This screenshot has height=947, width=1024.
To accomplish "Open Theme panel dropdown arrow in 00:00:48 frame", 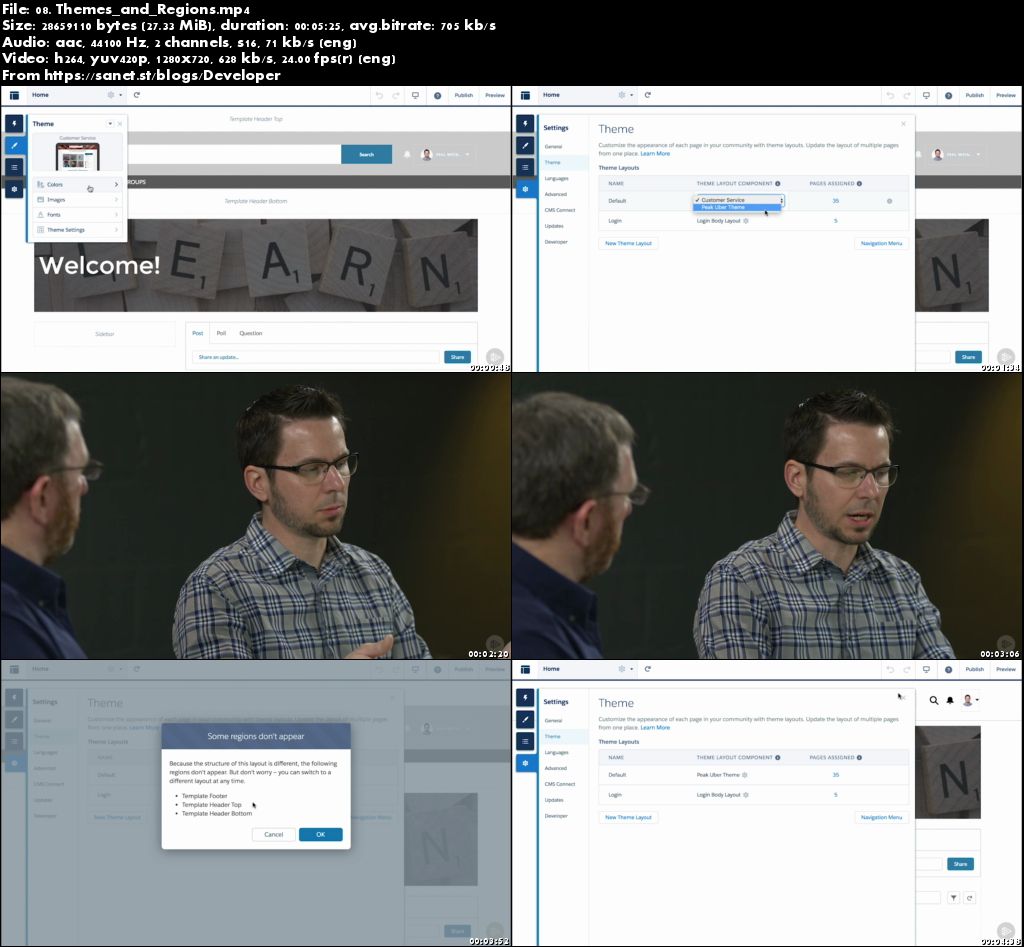I will click(110, 123).
